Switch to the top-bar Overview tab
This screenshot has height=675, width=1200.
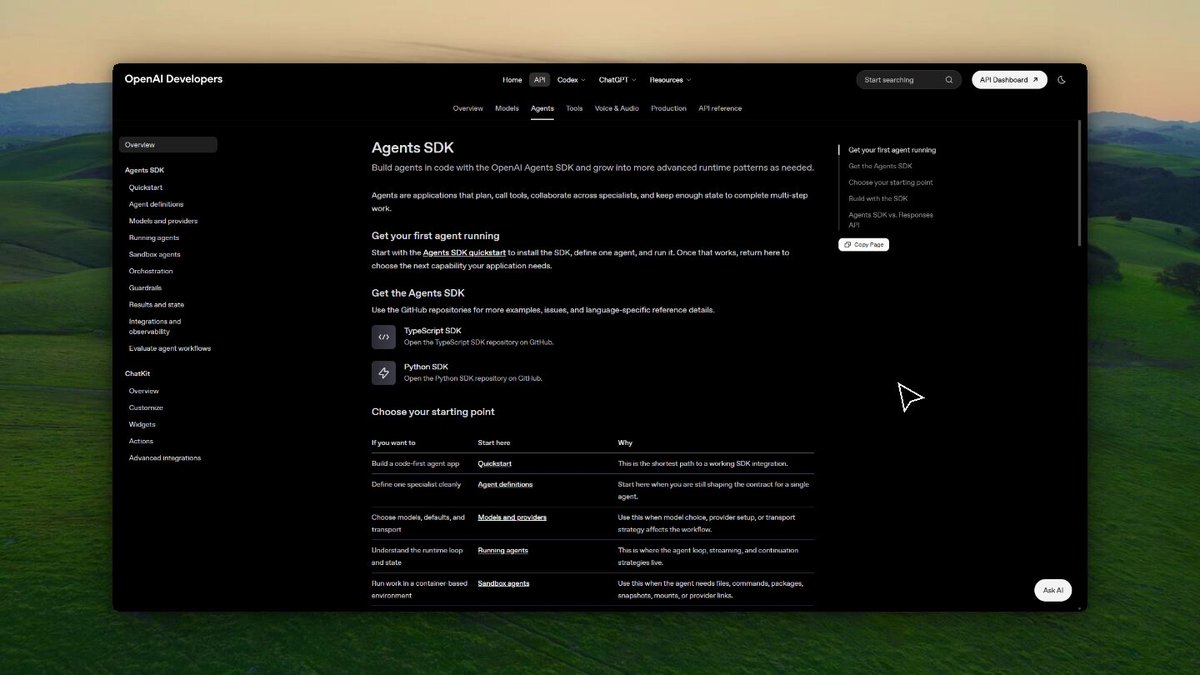coord(468,108)
